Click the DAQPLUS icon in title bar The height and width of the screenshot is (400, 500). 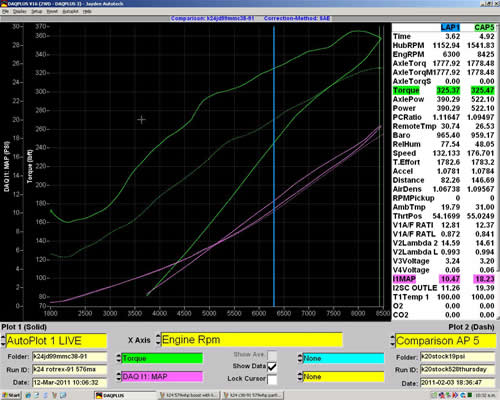tap(3, 3)
